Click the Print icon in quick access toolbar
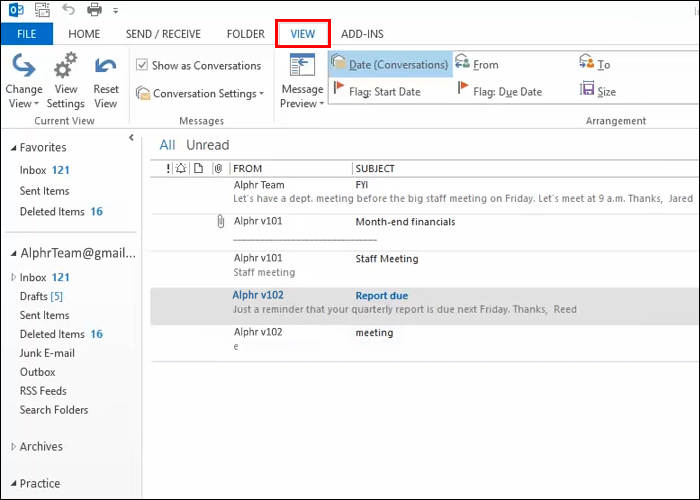The height and width of the screenshot is (500, 700). pyautogui.click(x=94, y=9)
